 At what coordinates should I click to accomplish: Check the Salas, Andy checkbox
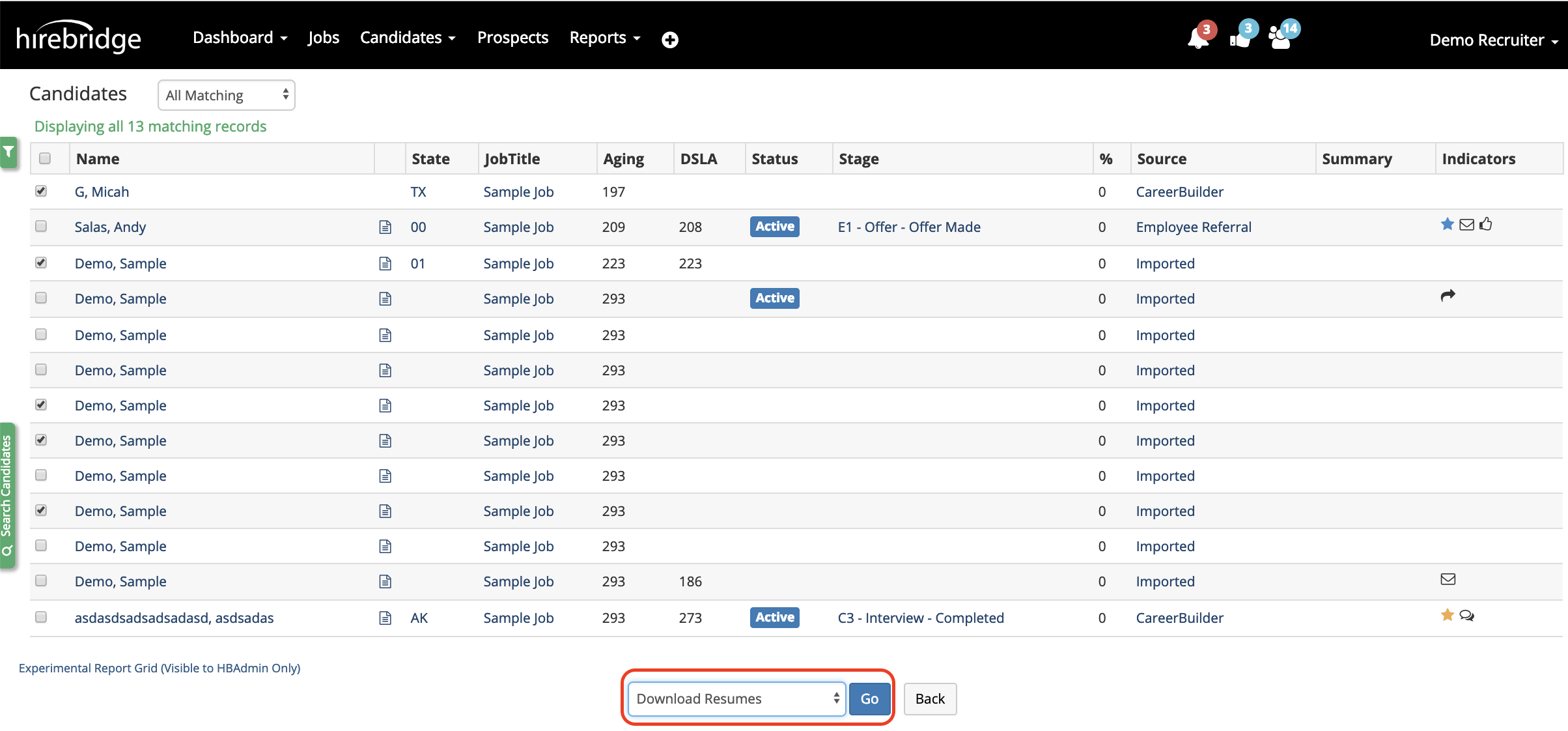pyautogui.click(x=41, y=226)
